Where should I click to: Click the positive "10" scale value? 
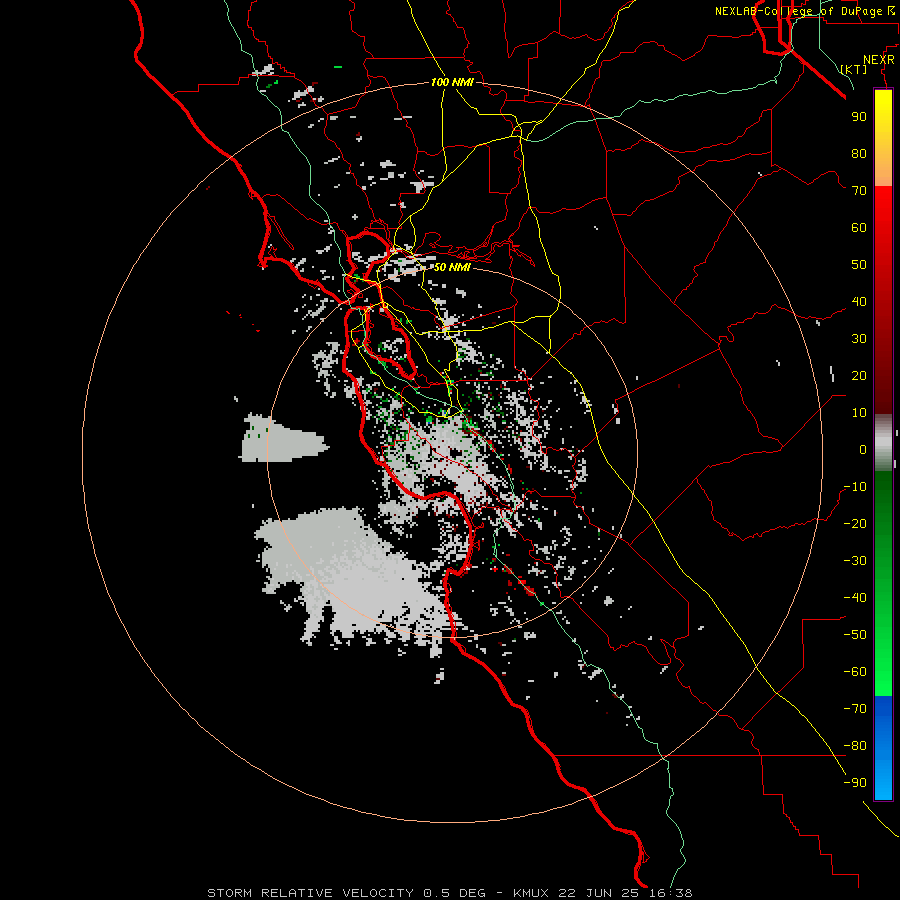(x=859, y=413)
